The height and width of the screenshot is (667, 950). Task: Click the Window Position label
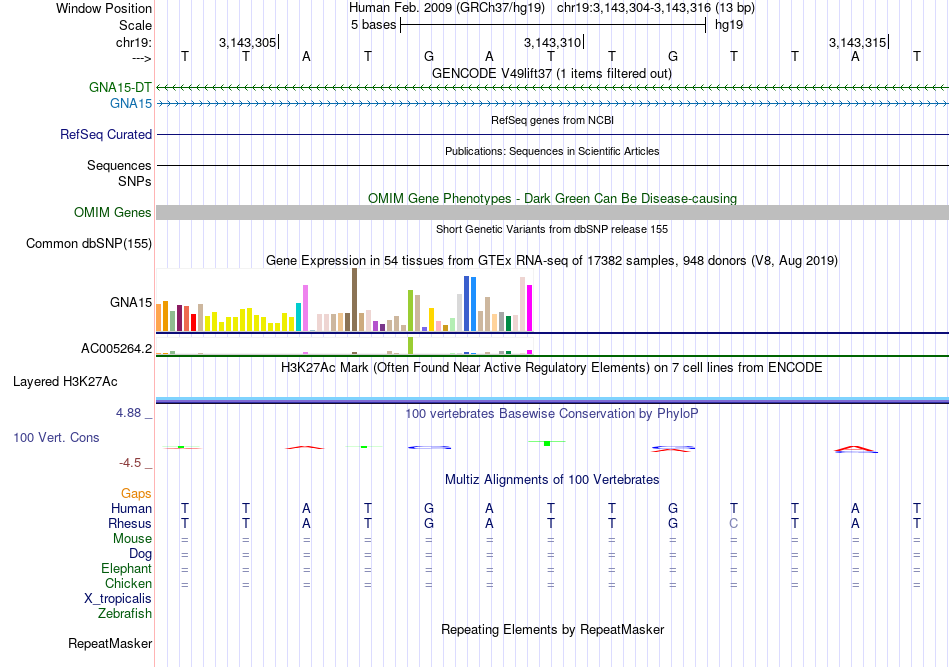tap(104, 8)
